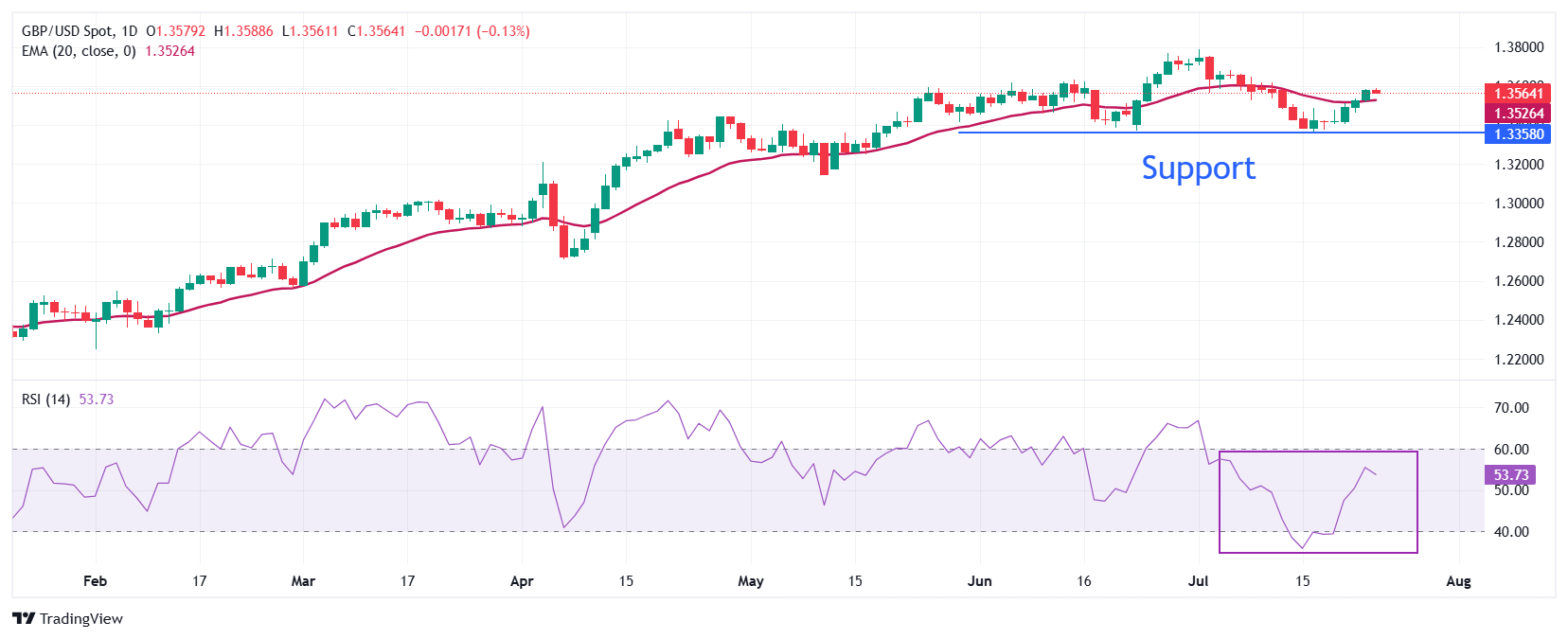
Task: Click the pink 1.35264 EMA price tag
Action: 1518,114
